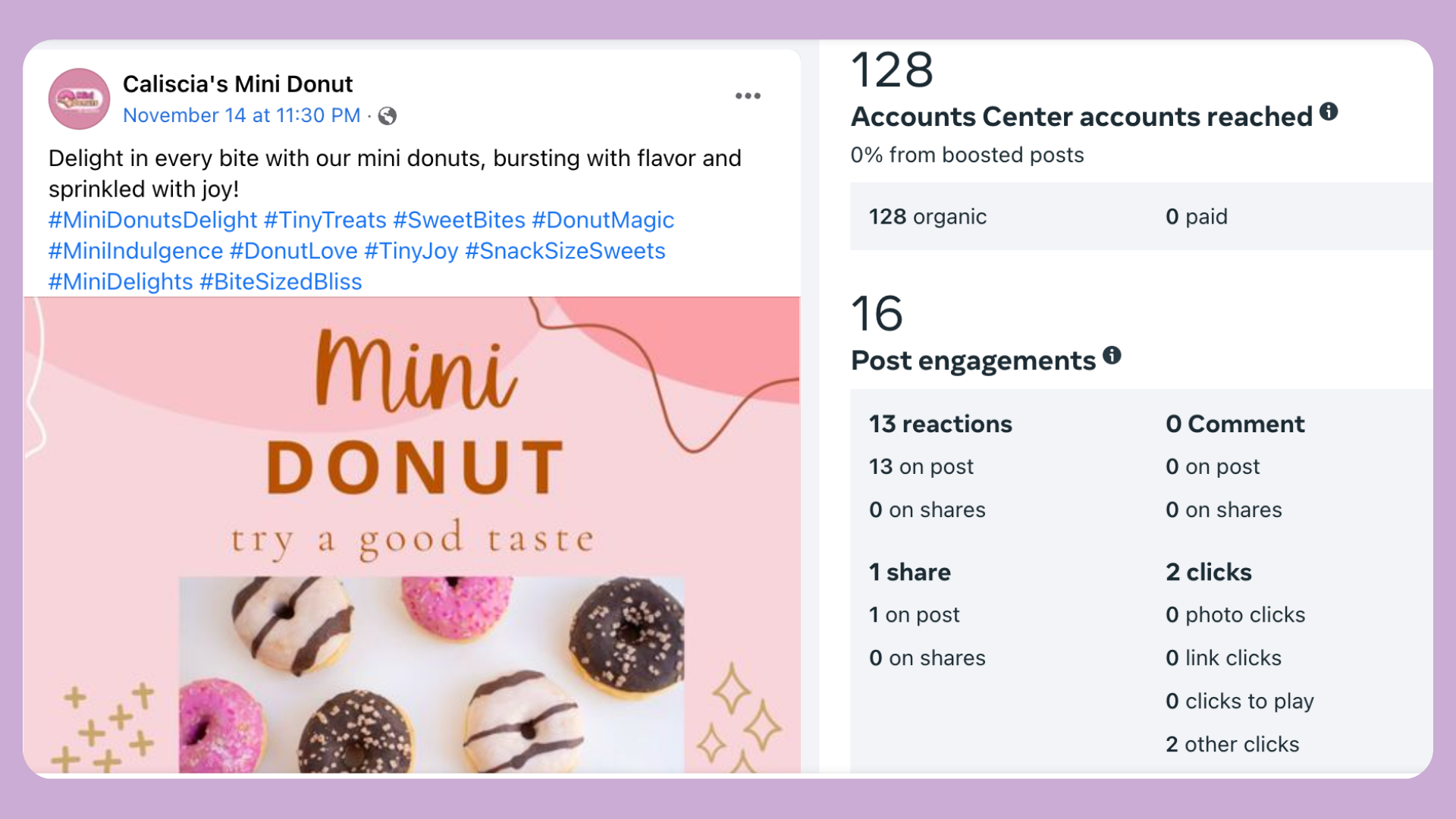The height and width of the screenshot is (819, 1456).
Task: Open the #BiteSizedBliss hashtag
Action: 281,282
